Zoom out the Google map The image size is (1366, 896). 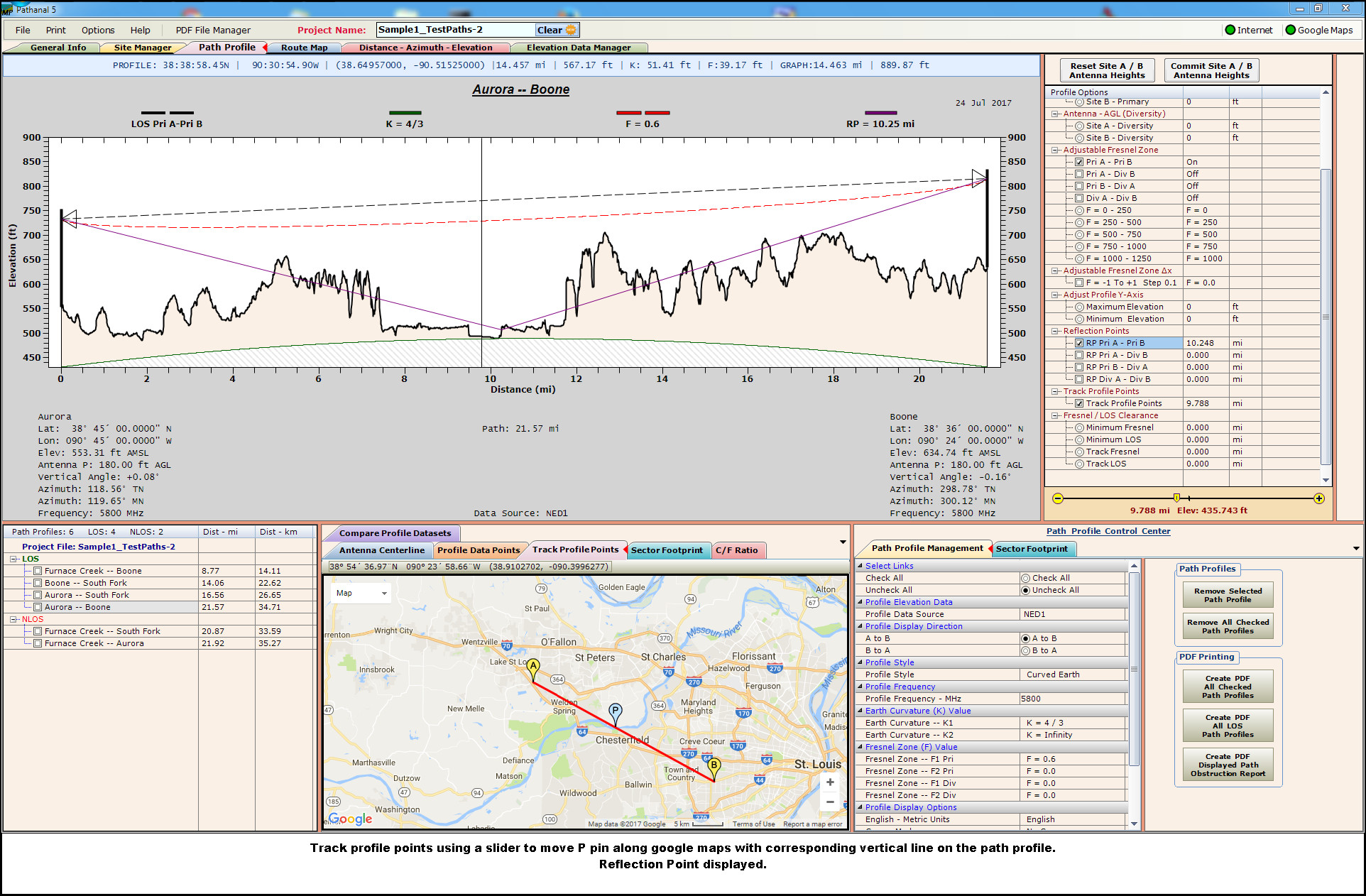point(829,802)
